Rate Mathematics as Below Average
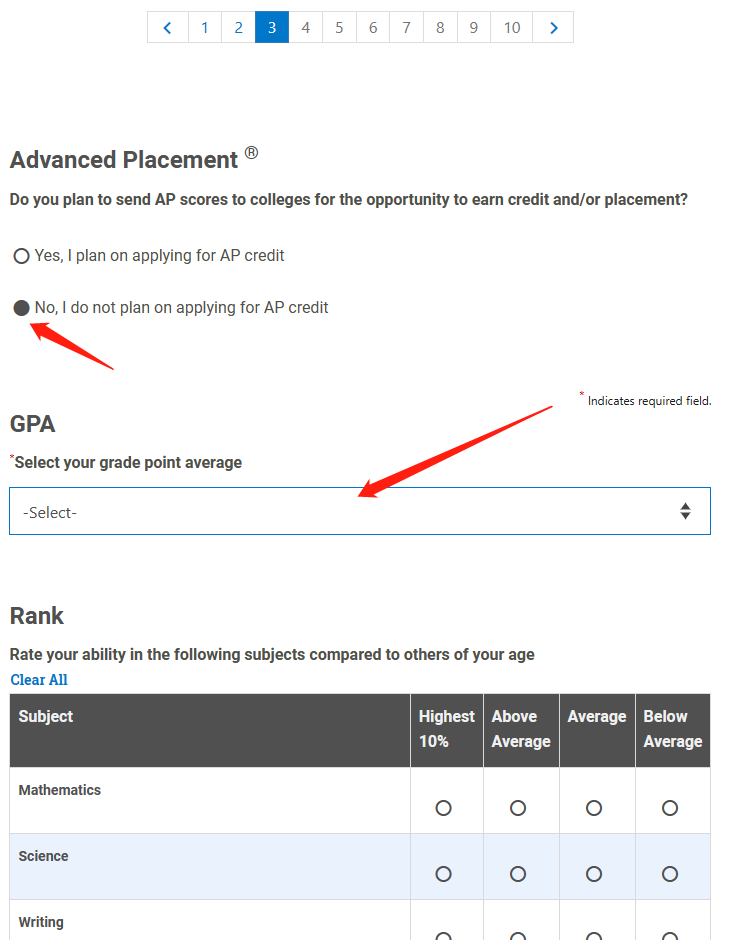Image resolution: width=748 pixels, height=940 pixels. 670,808
